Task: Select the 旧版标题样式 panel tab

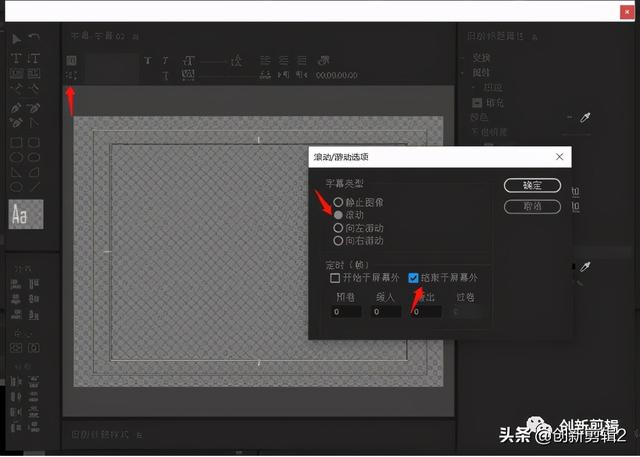Action: [x=100, y=435]
